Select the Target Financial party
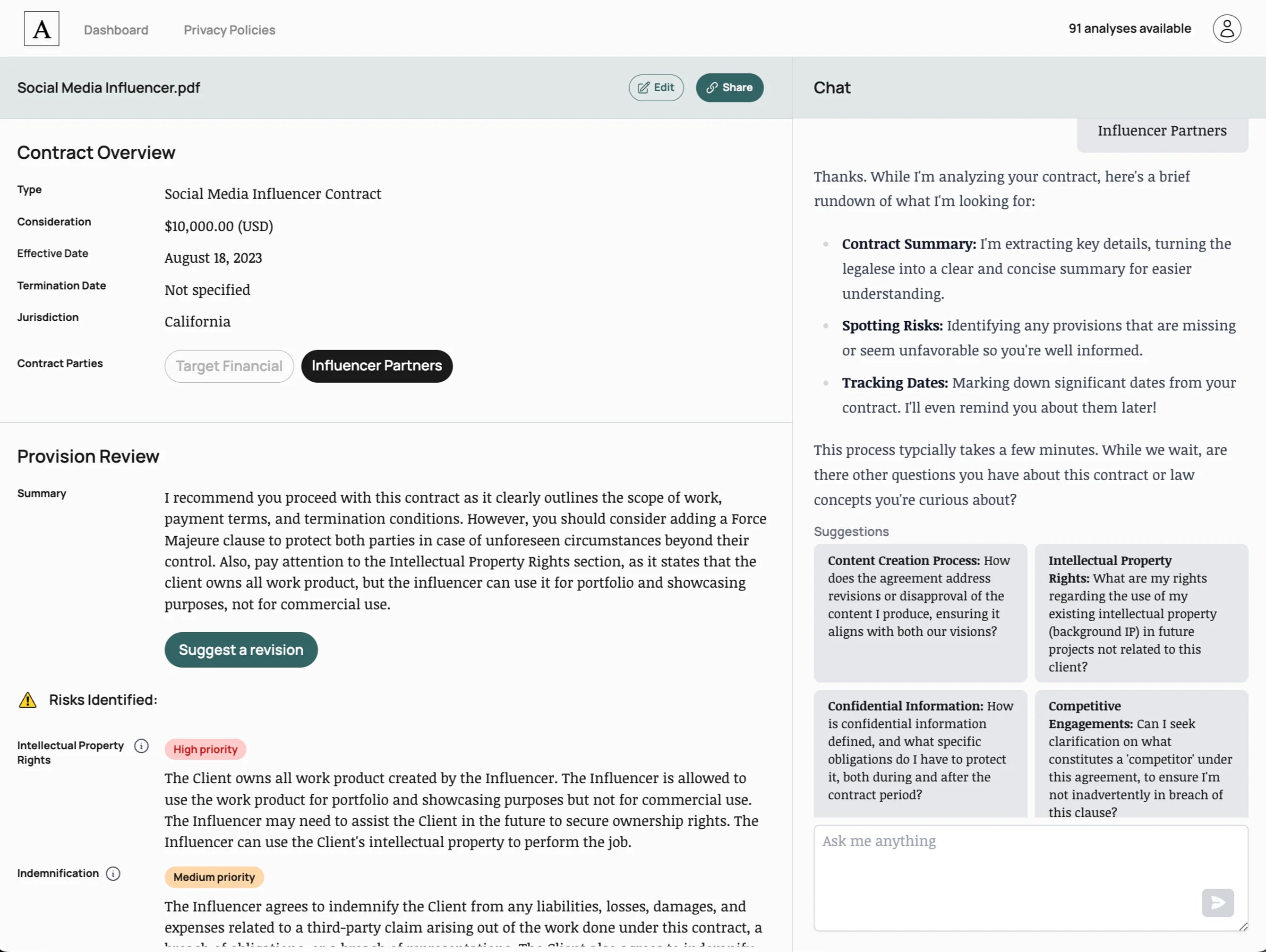This screenshot has width=1266, height=952. [229, 366]
